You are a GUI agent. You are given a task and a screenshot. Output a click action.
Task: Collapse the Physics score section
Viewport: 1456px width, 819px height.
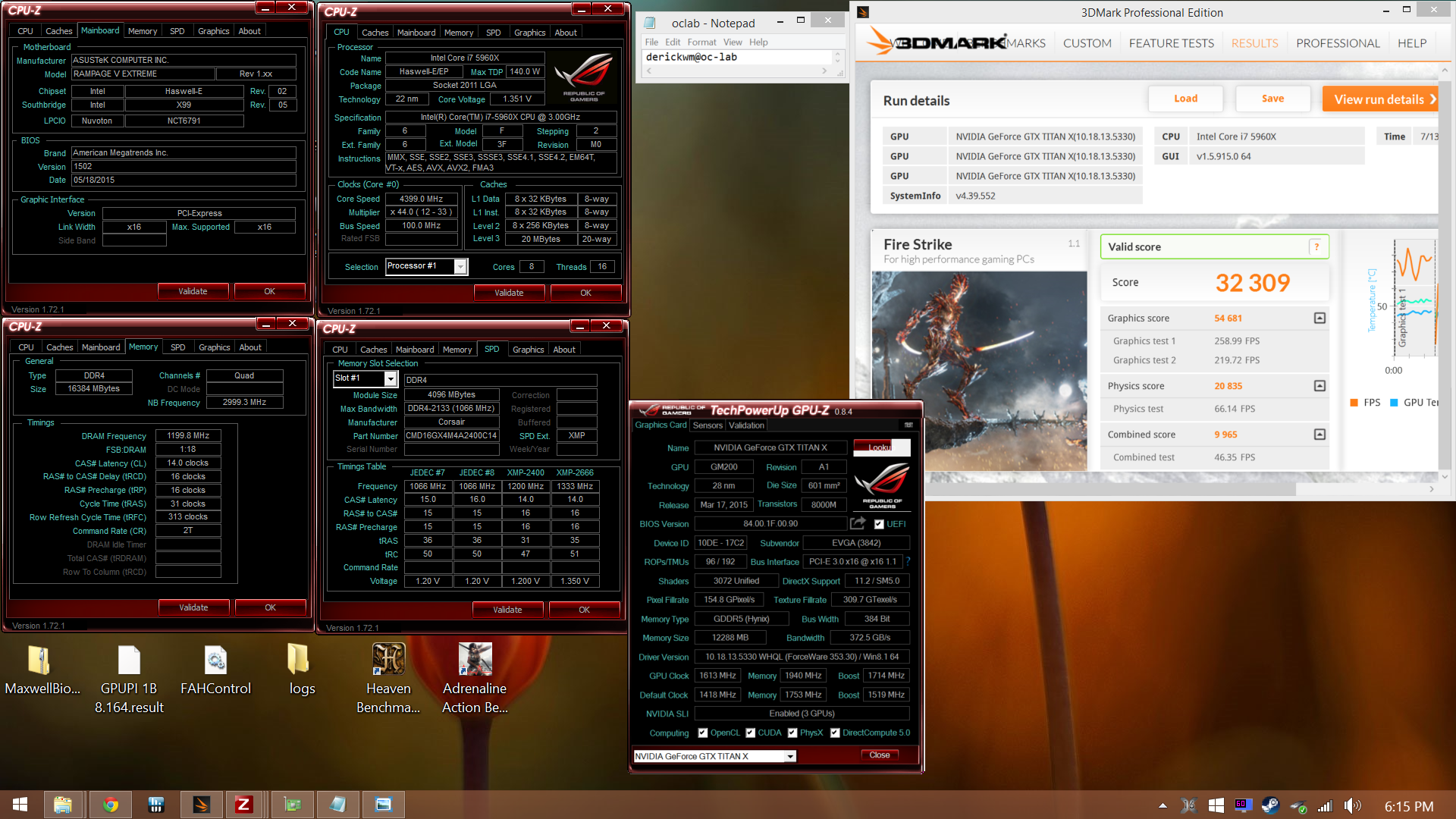point(1319,386)
